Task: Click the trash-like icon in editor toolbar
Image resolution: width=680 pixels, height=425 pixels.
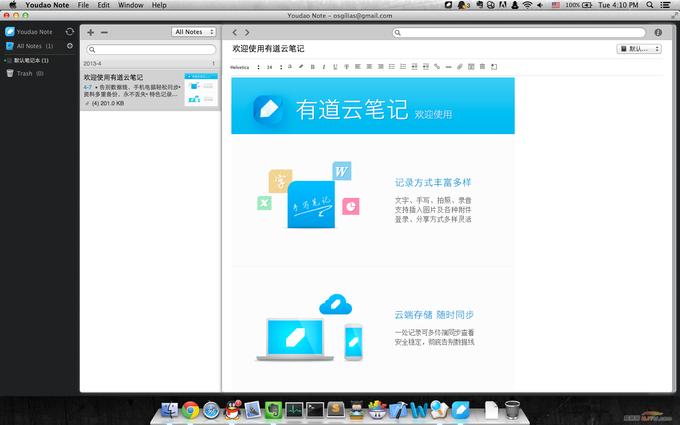Action: (x=482, y=67)
